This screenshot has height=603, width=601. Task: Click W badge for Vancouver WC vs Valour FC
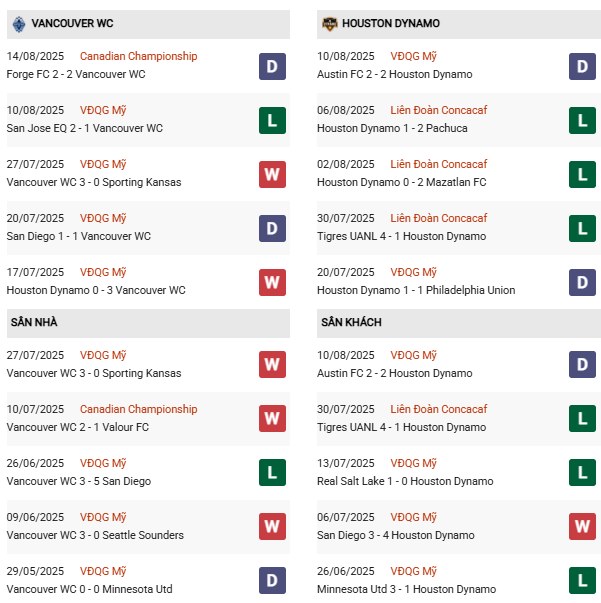[x=272, y=419]
